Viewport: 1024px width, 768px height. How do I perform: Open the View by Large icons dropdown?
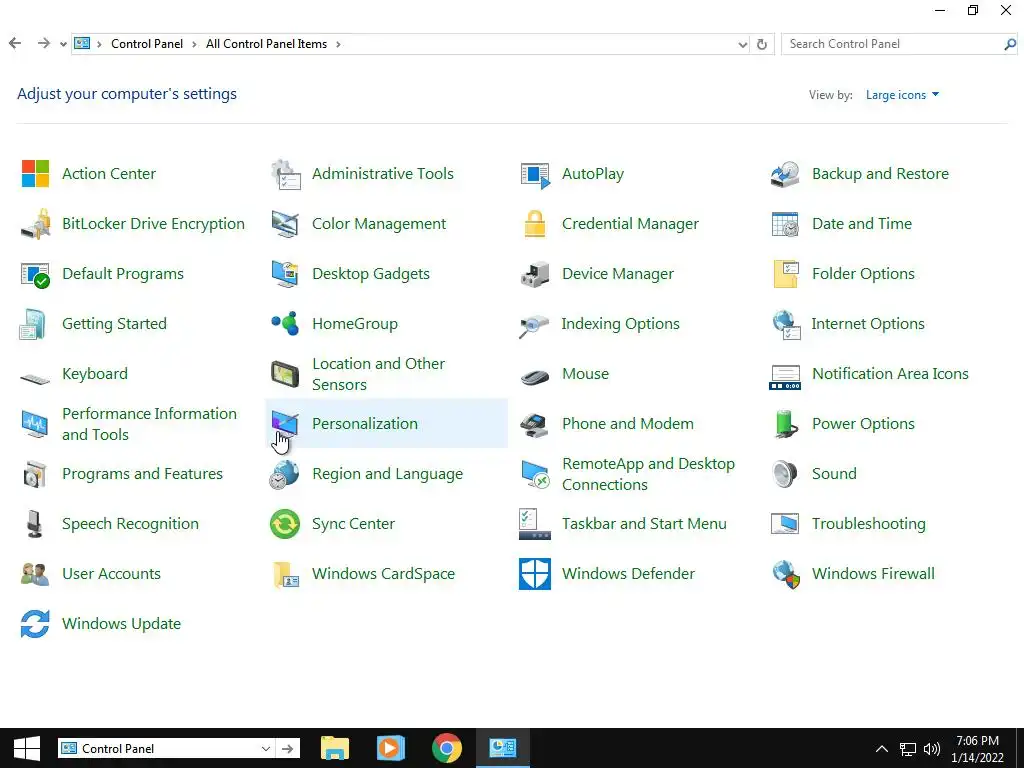[x=903, y=95]
